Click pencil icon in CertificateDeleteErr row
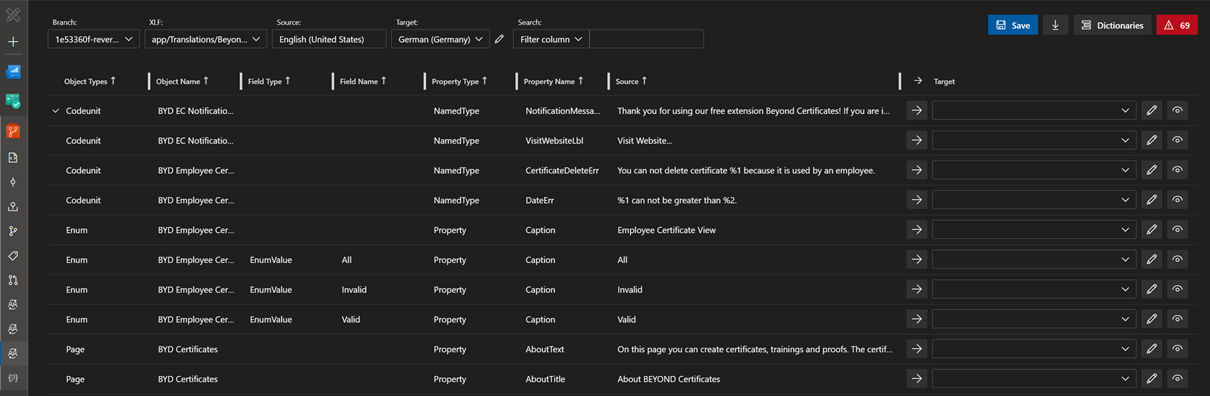This screenshot has height=396, width=1210. pos(1152,170)
